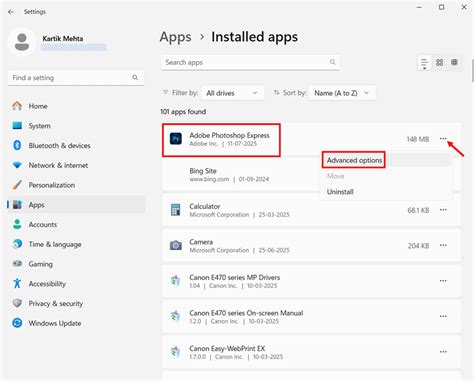Switch to grid view layout
474x381 pixels.
point(439,62)
